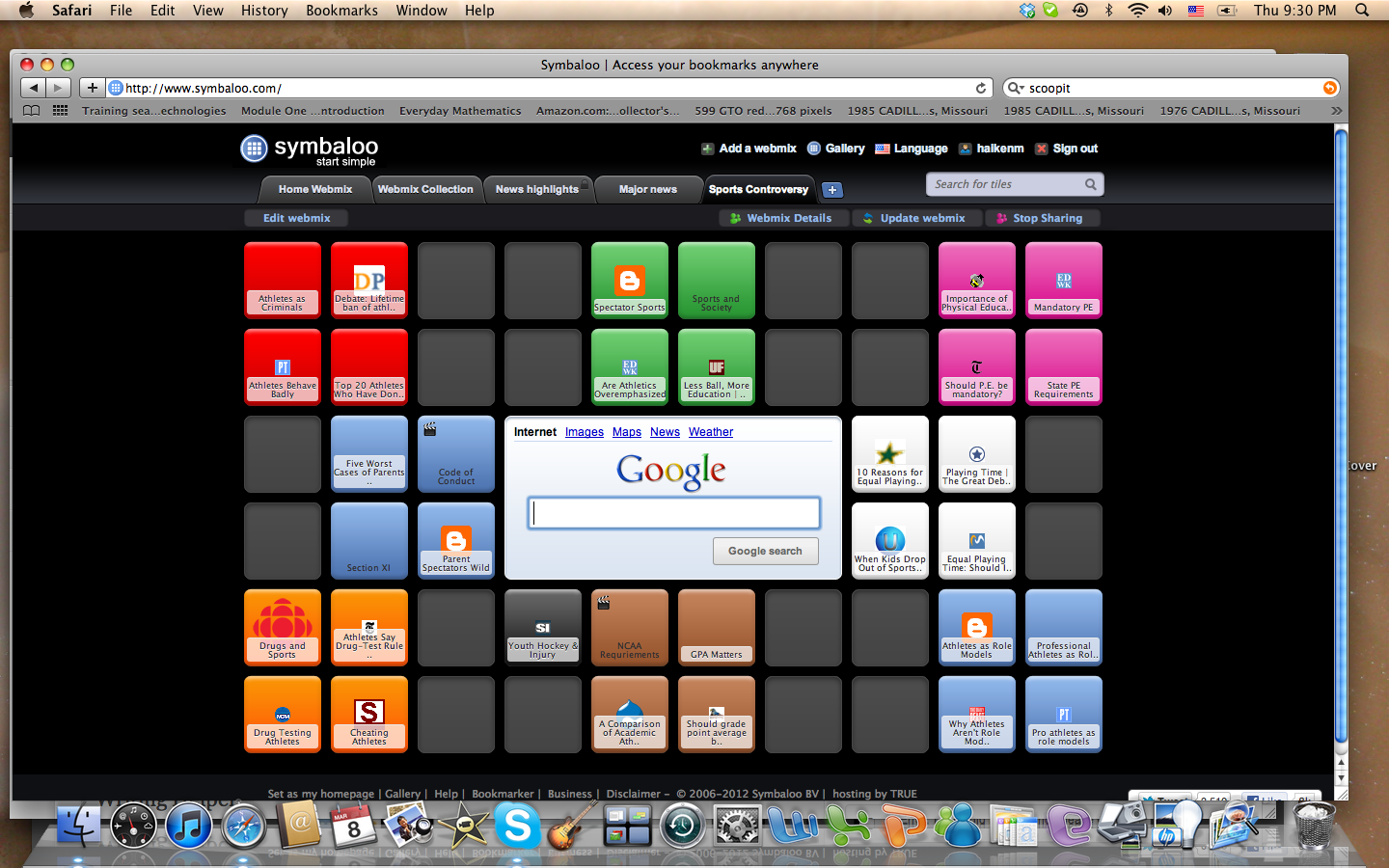Open Less Ball, More Education tile

pos(717,367)
